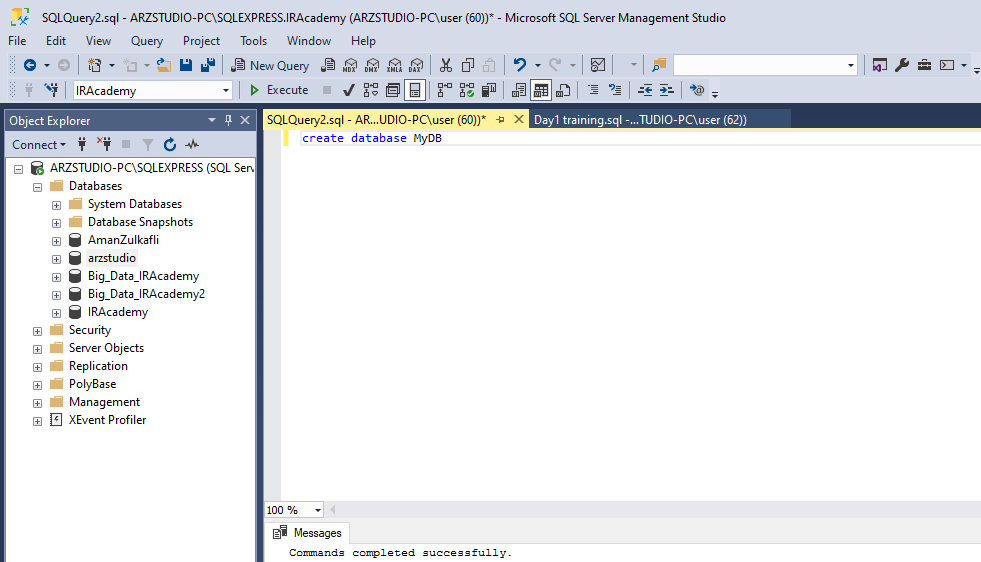This screenshot has width=981, height=562.
Task: Open the Activity Monitor icon
Action: pyautogui.click(x=597, y=65)
